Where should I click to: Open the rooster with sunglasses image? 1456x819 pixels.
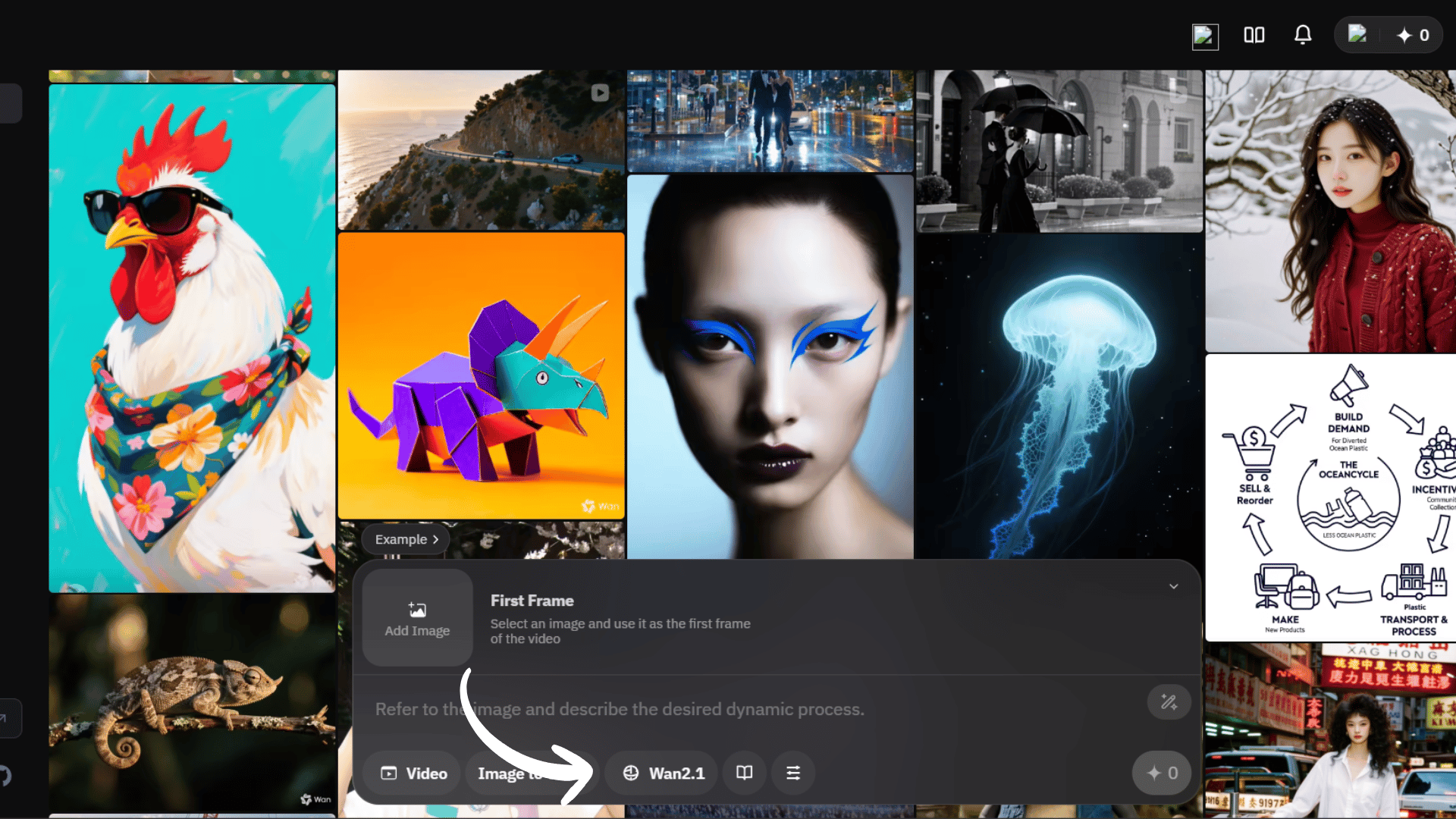point(192,337)
